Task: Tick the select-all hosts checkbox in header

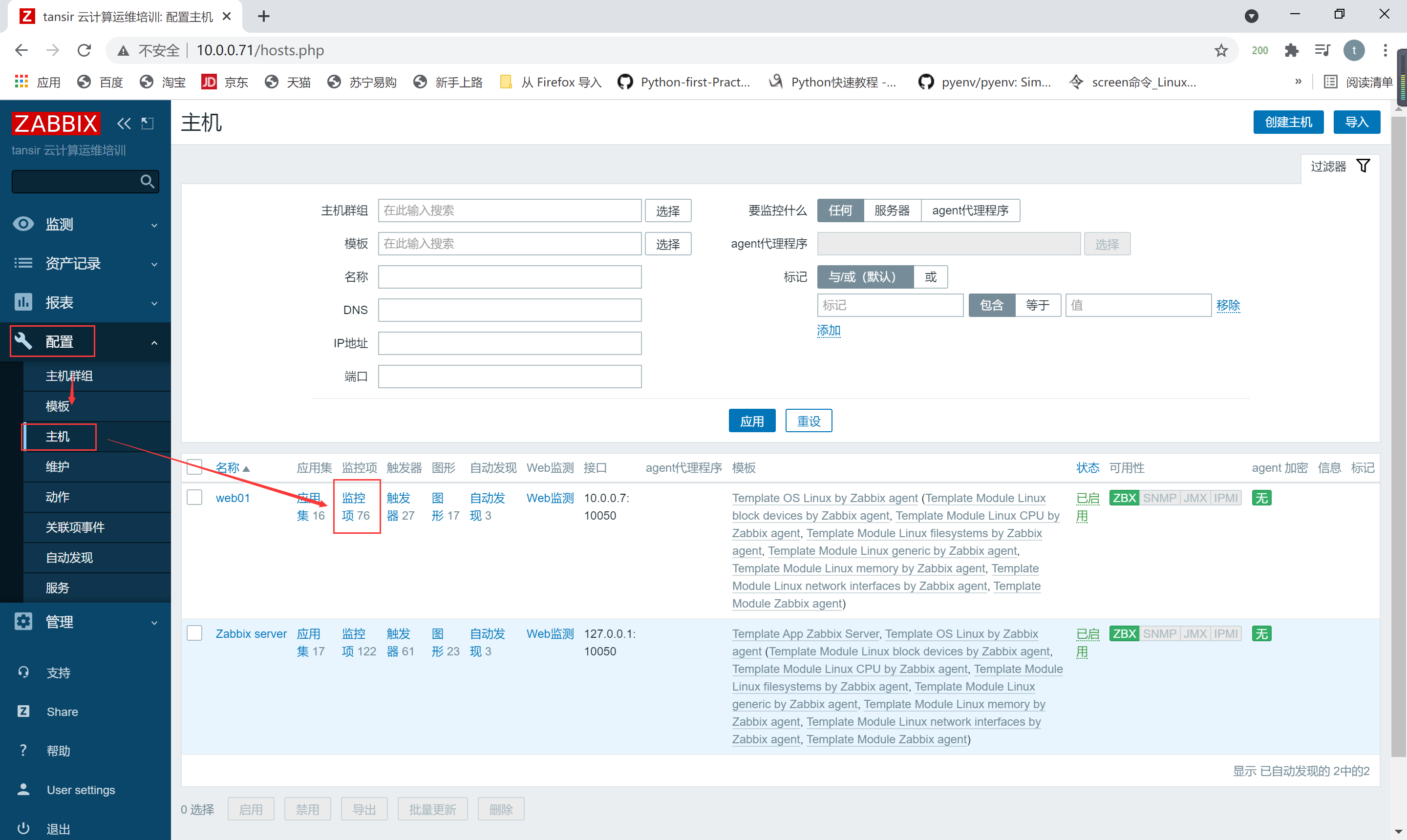Action: point(194,467)
